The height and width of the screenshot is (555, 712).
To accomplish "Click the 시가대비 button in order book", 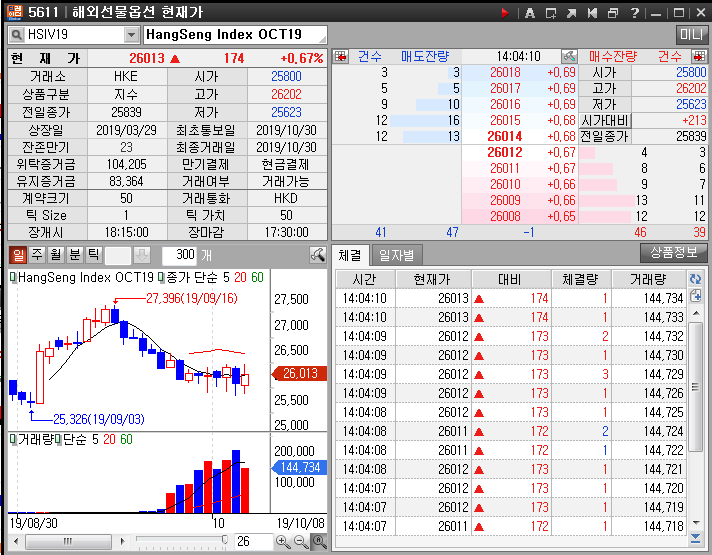I will (605, 121).
